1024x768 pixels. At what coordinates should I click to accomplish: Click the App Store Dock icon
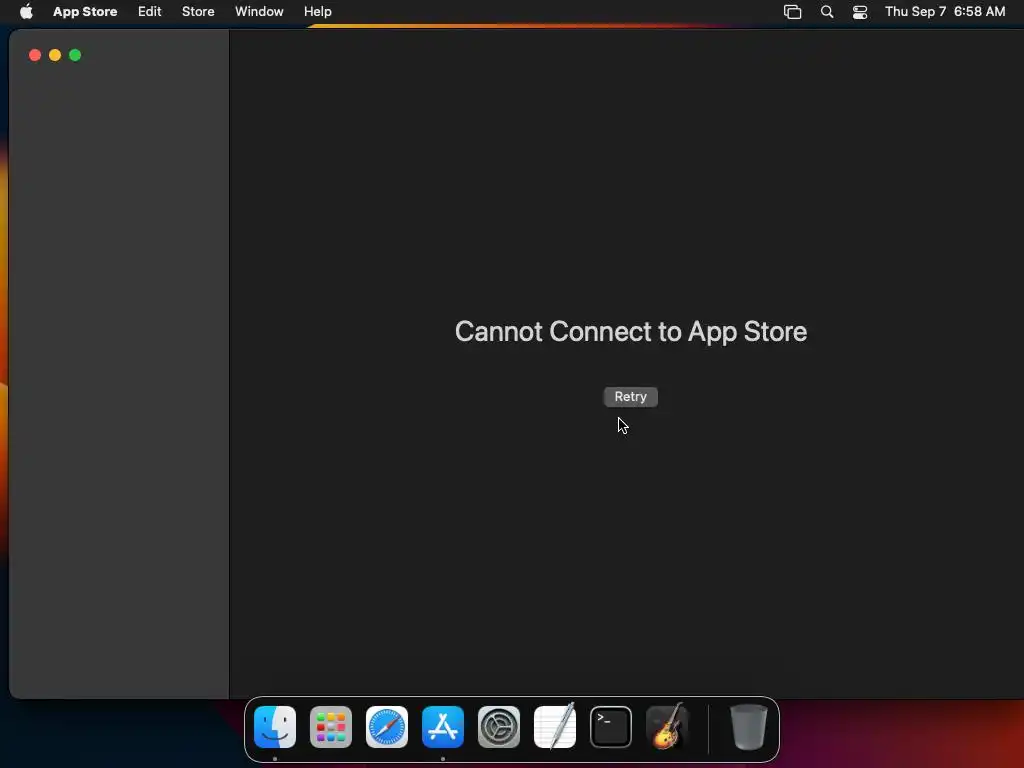tap(443, 727)
